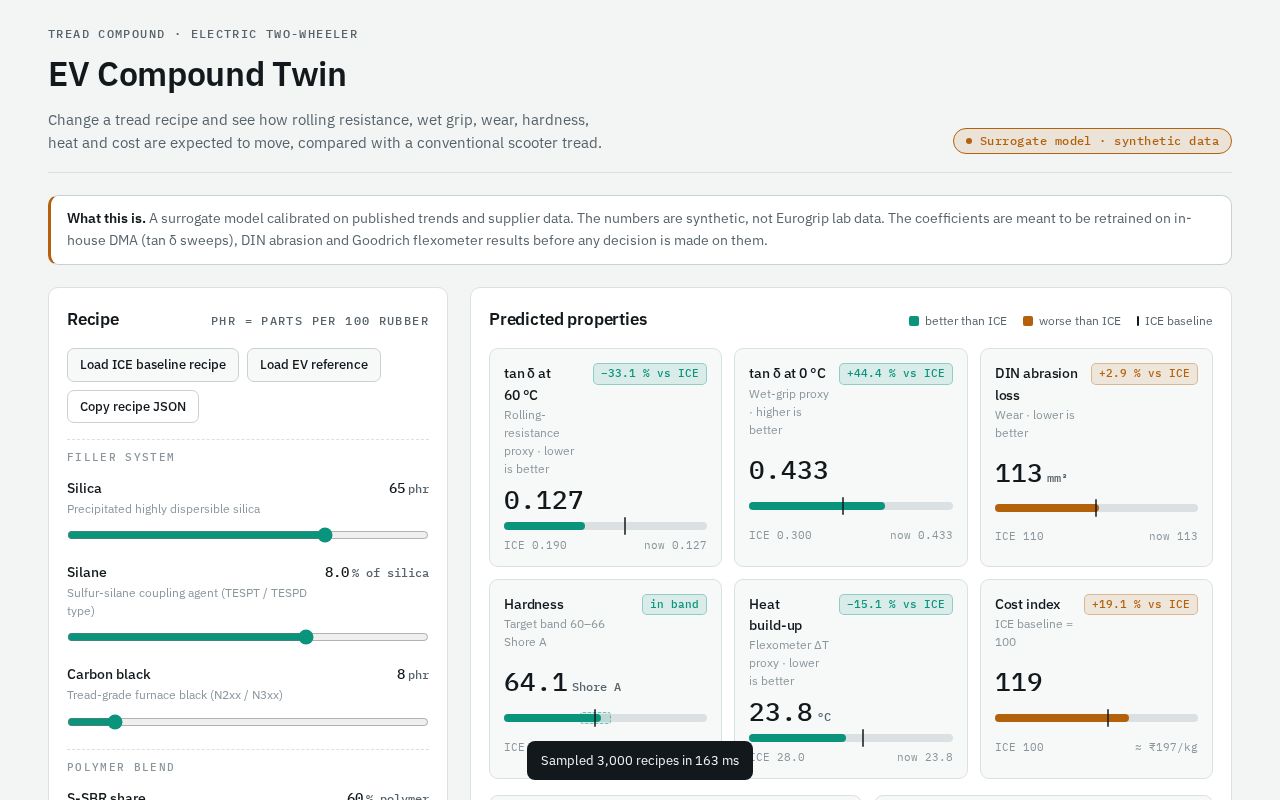Click the tan δ at 0 °C progress bar
Screen dimensions: 1280x800
pos(851,506)
